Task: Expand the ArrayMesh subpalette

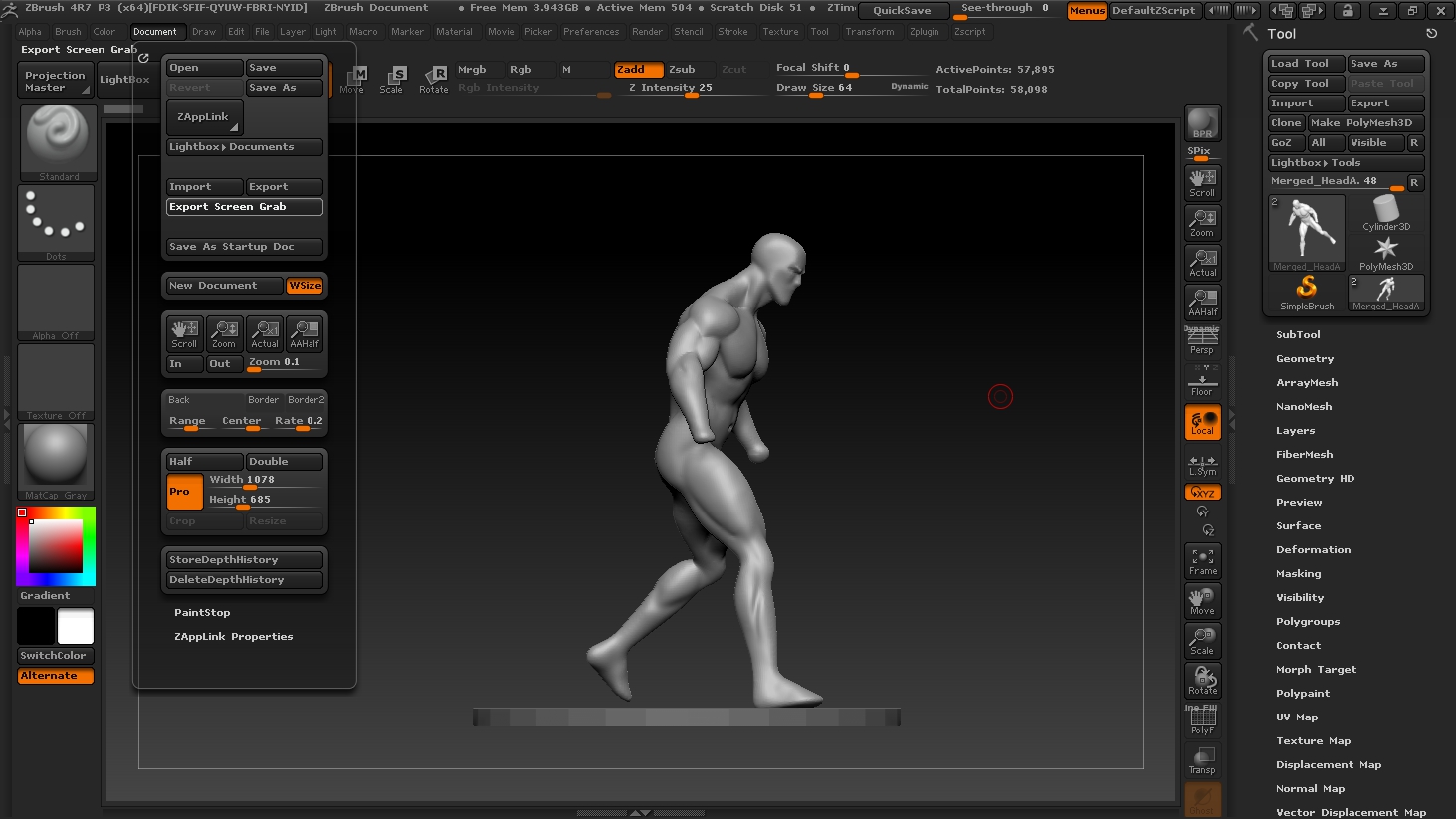Action: pos(1307,383)
